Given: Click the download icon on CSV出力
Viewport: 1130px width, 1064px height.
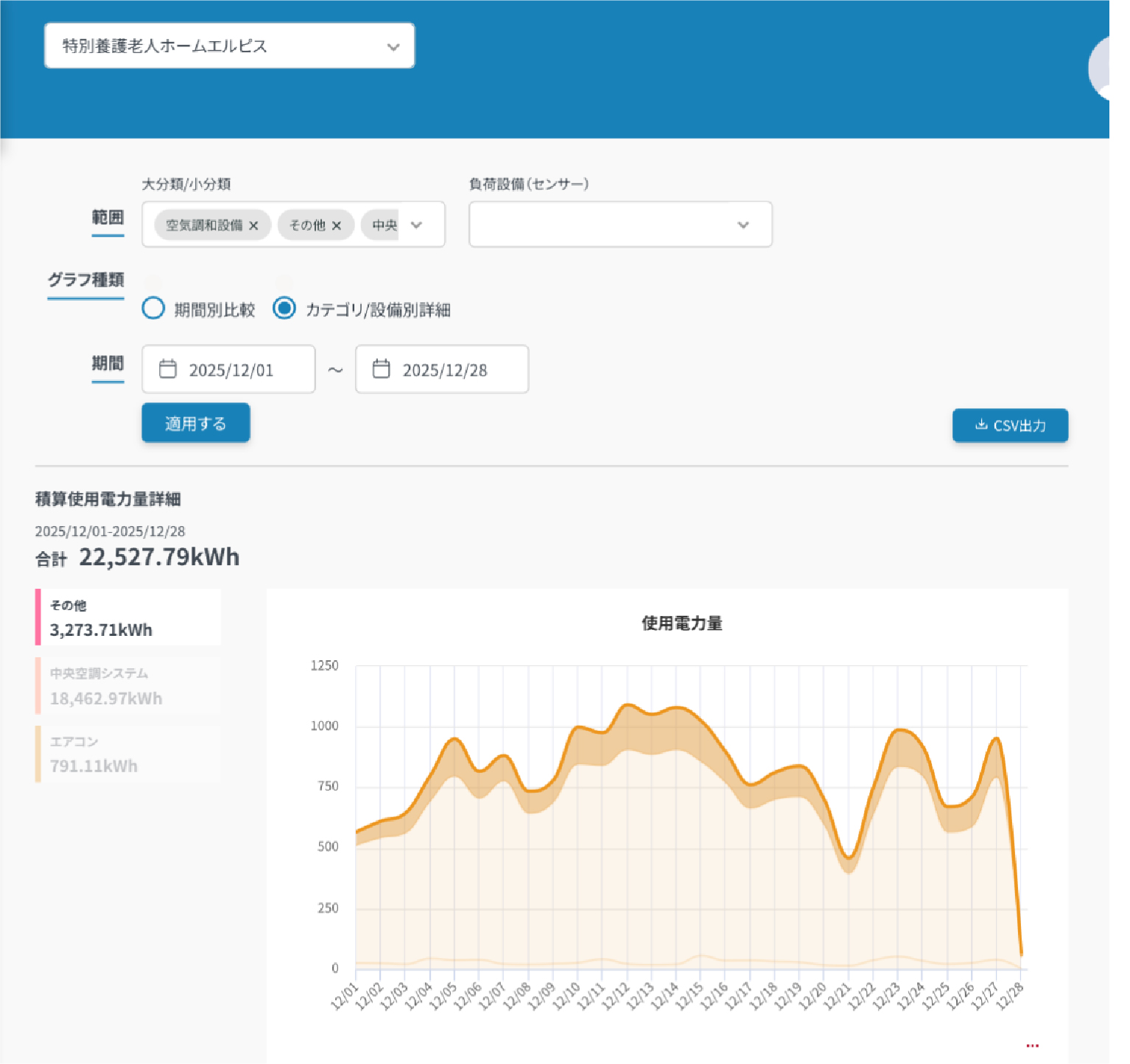Looking at the screenshot, I should click(980, 425).
